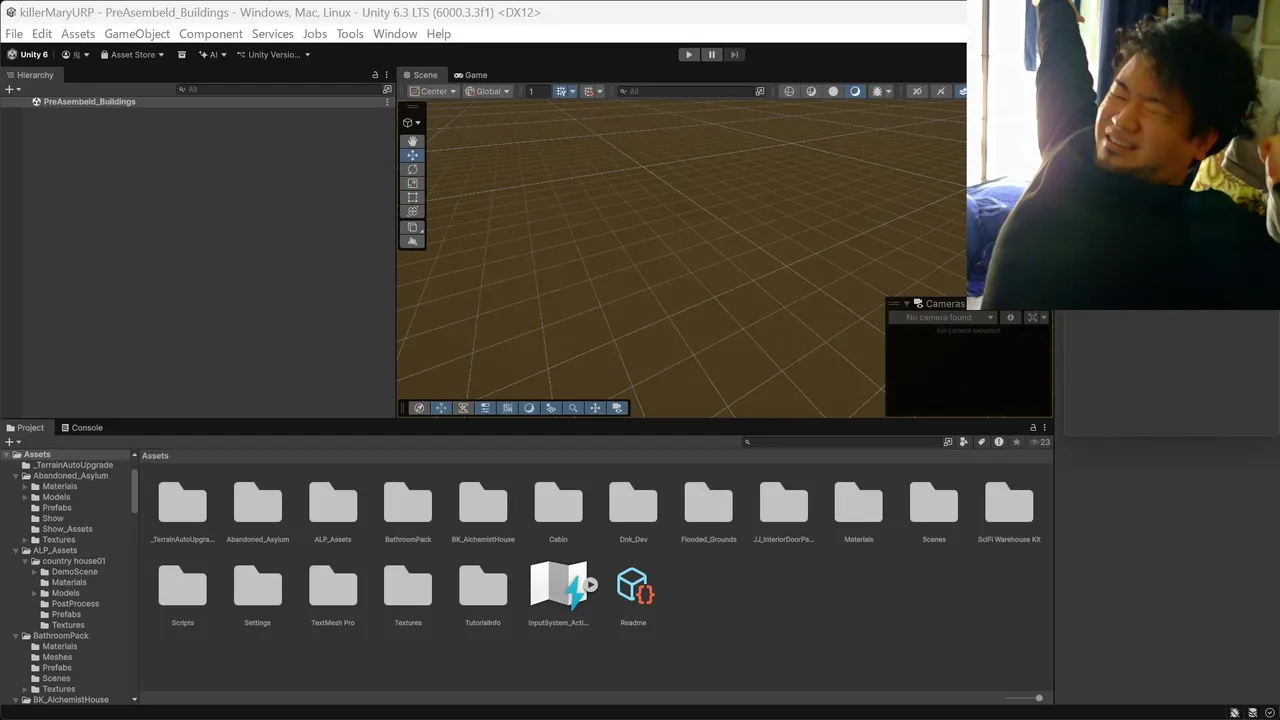Click the scene view search field
Screen dimensions: 1280x720
[x=686, y=91]
